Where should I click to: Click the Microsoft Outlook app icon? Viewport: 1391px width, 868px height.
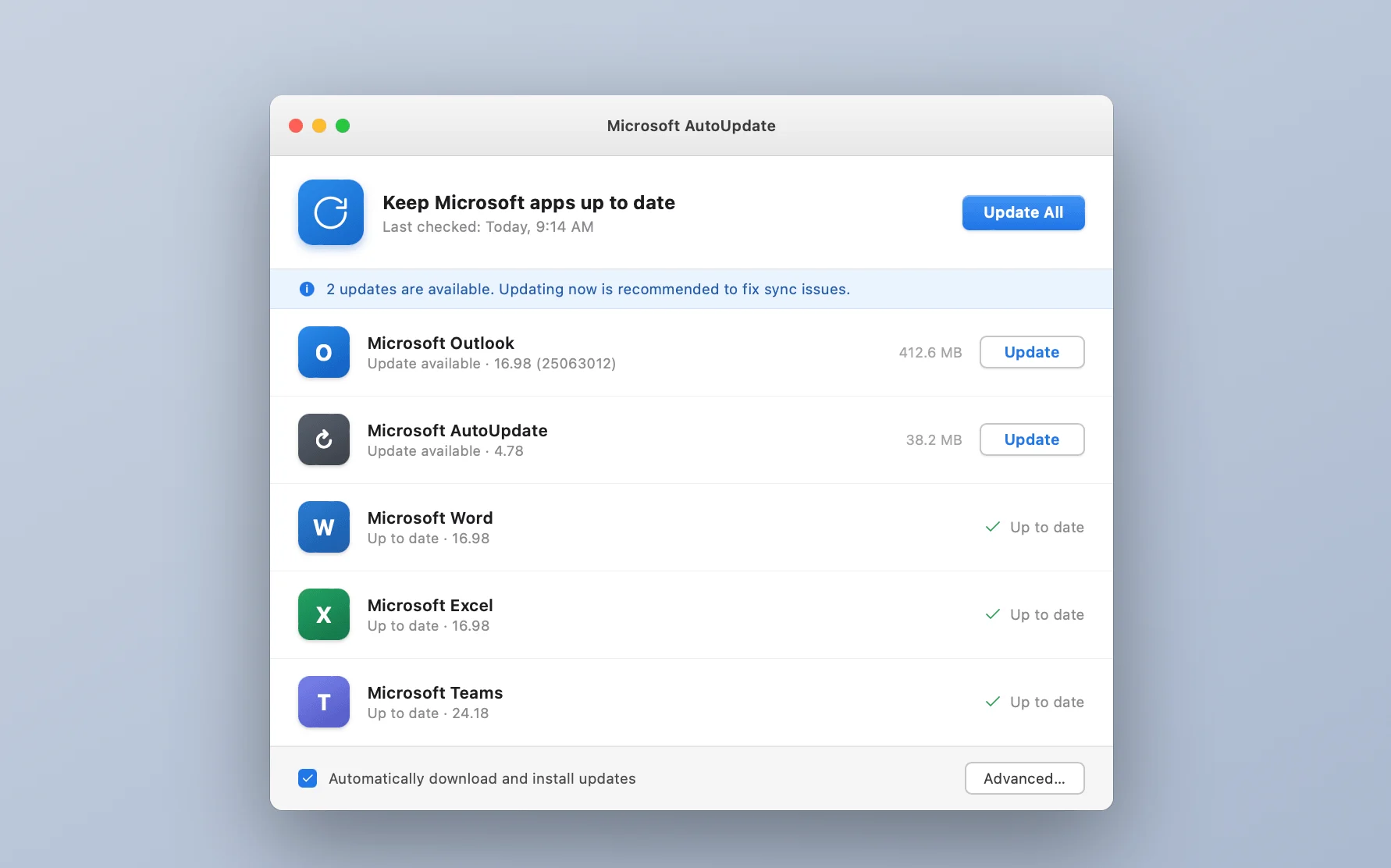[324, 352]
